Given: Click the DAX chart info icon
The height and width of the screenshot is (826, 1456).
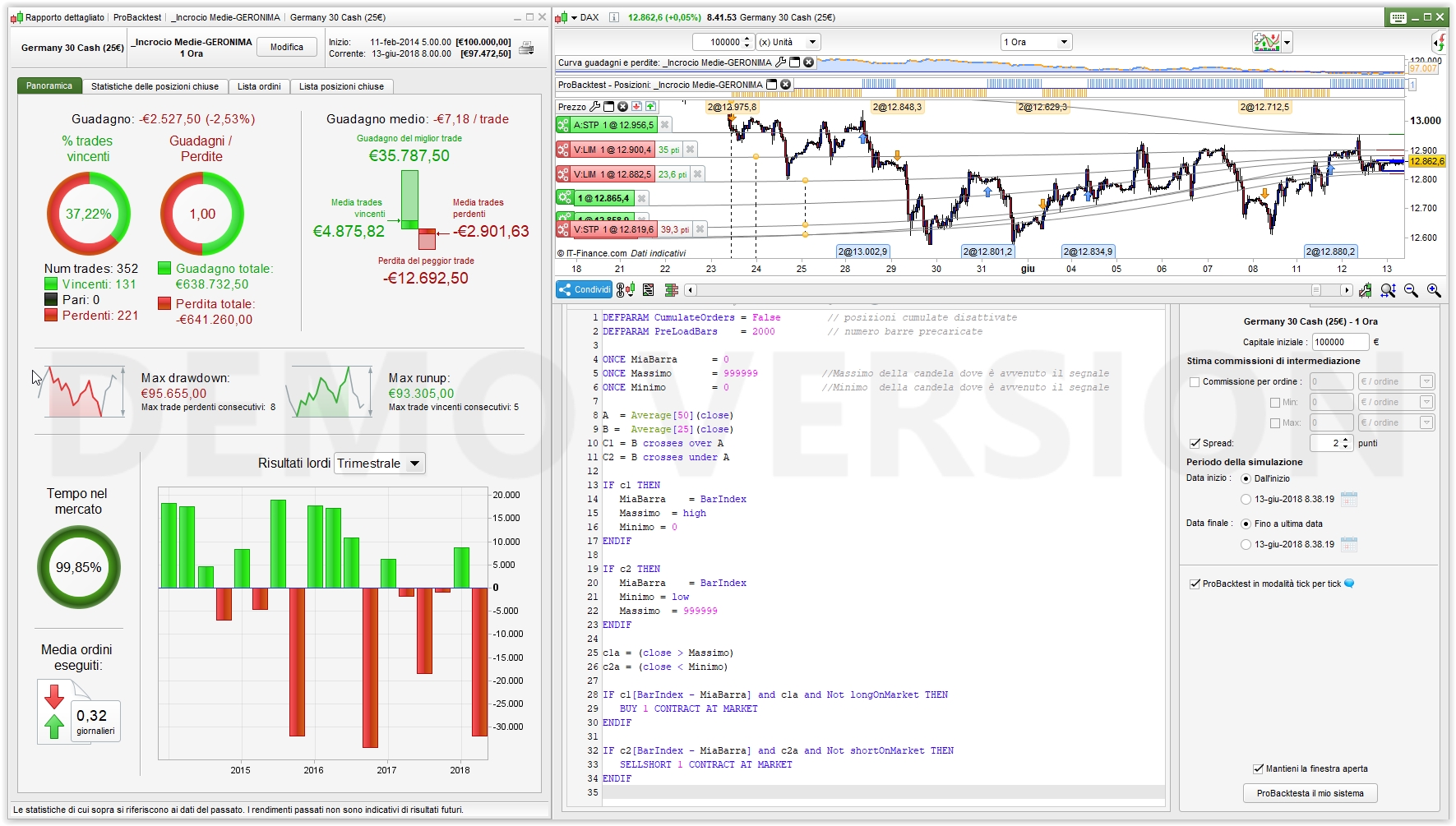Looking at the screenshot, I should pyautogui.click(x=613, y=17).
